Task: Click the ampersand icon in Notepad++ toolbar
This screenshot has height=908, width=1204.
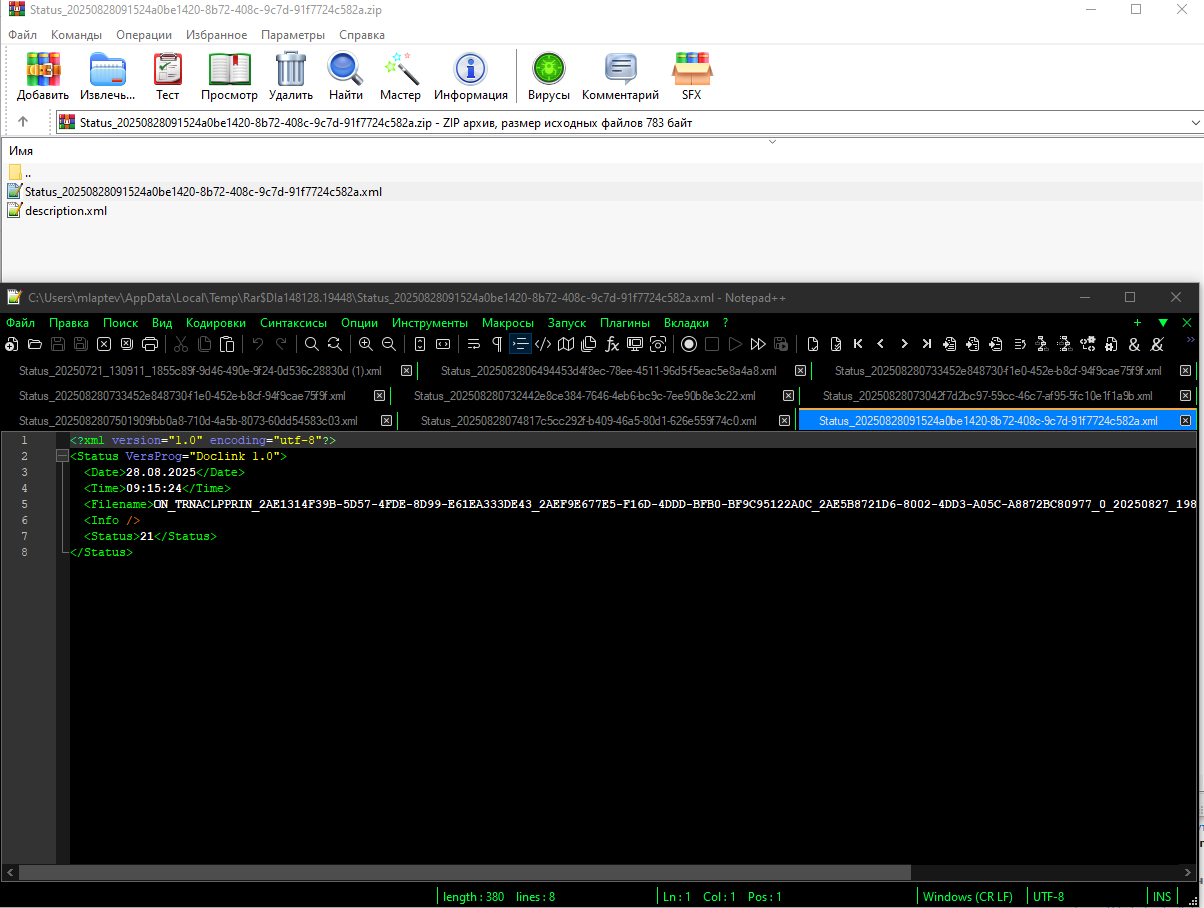Action: 1134,344
